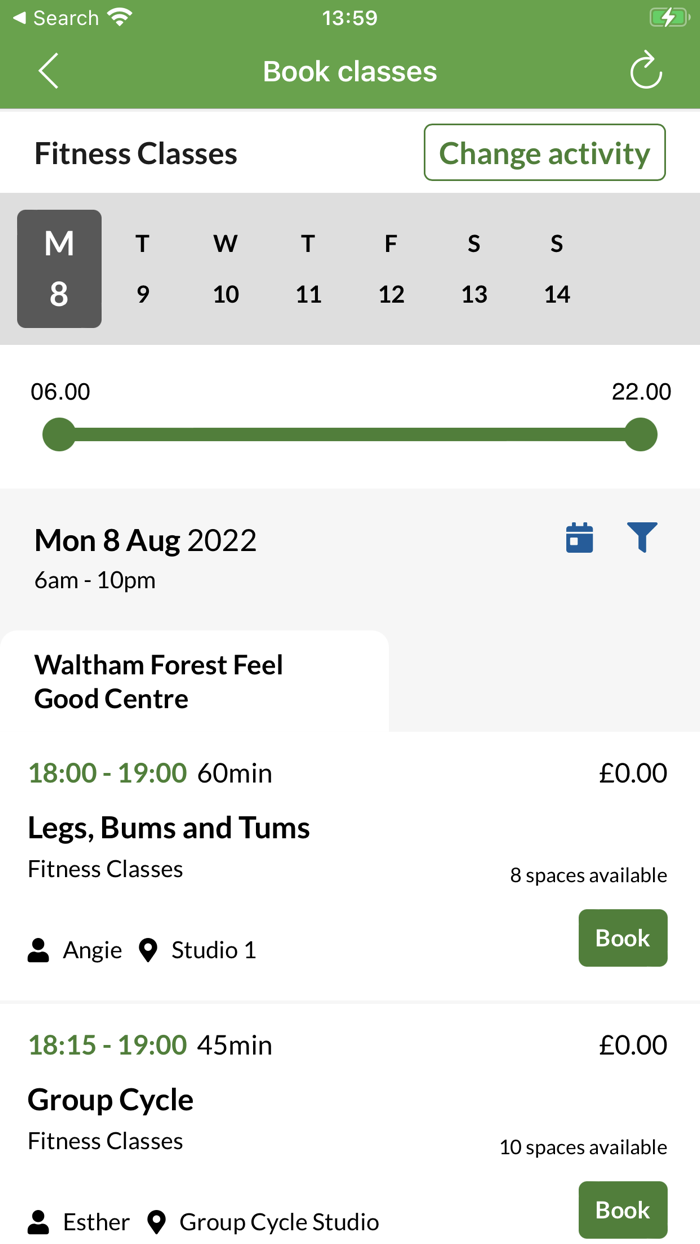Tap the refresh icon in header
700x1244 pixels.
click(x=646, y=71)
